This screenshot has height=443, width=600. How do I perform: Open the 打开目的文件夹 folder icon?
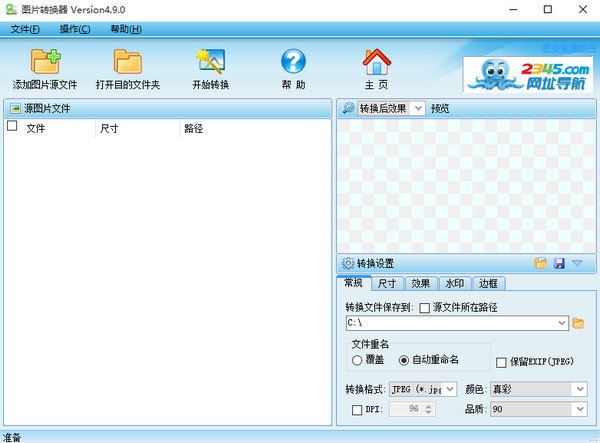point(127,62)
